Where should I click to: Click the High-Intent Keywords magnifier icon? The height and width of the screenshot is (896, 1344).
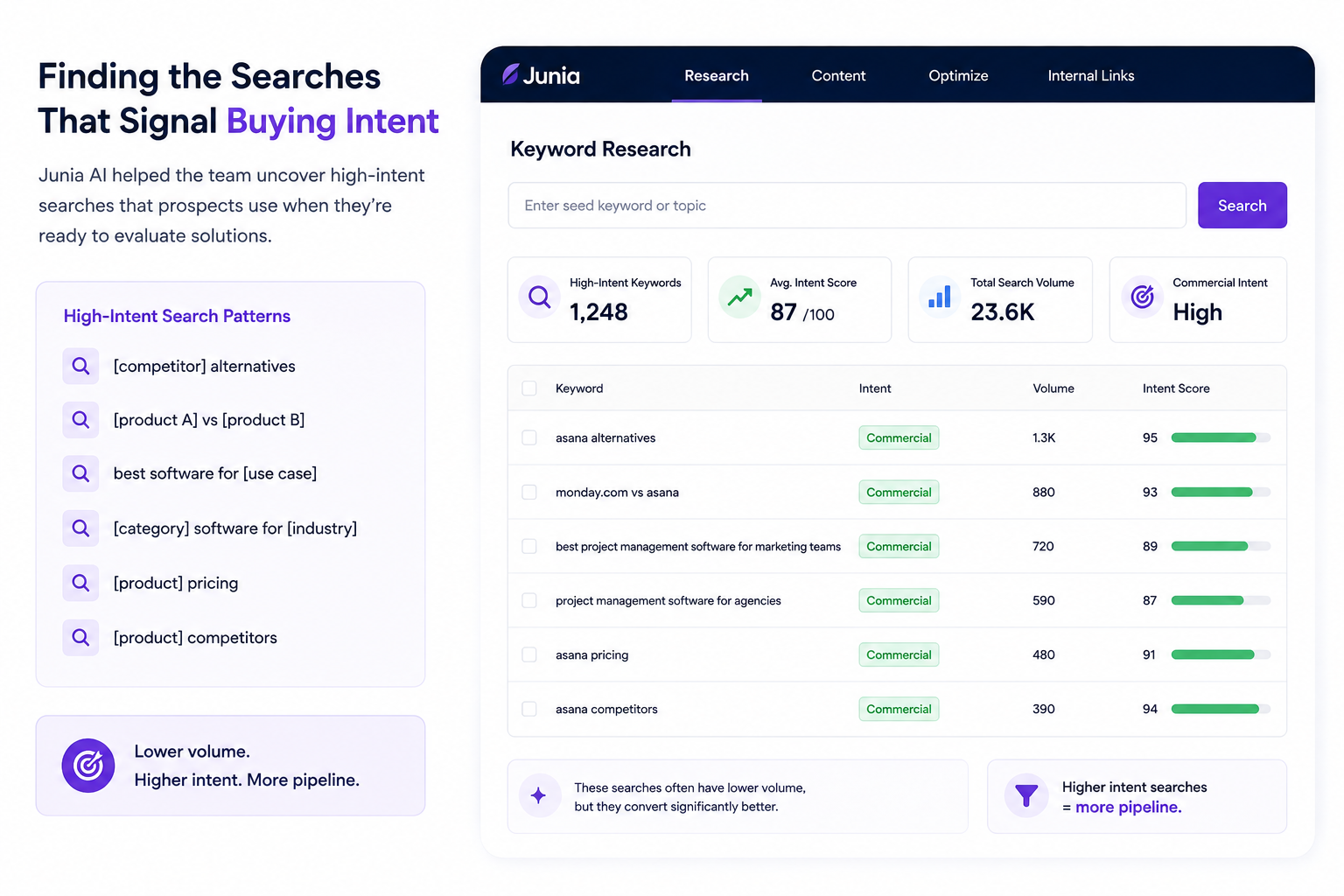point(540,297)
